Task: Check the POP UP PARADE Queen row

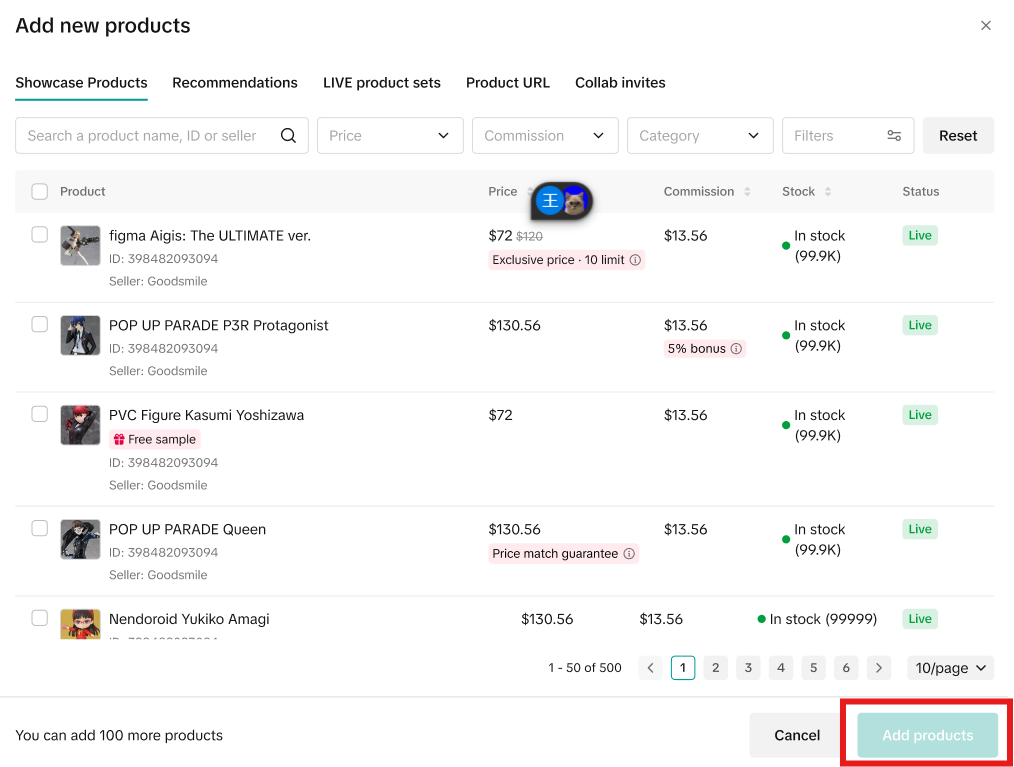Action: [x=39, y=528]
